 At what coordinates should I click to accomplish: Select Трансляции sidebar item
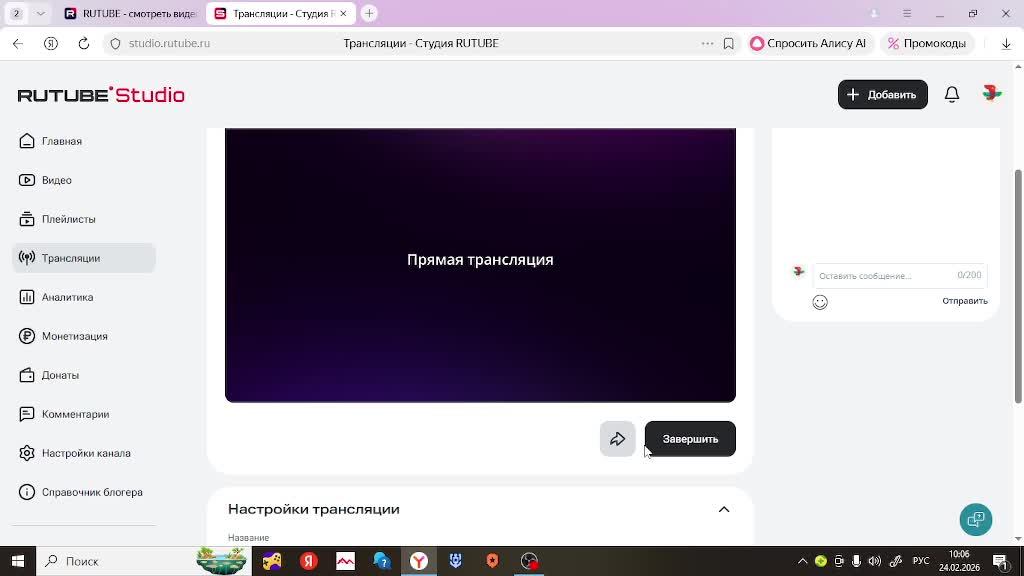click(x=84, y=258)
